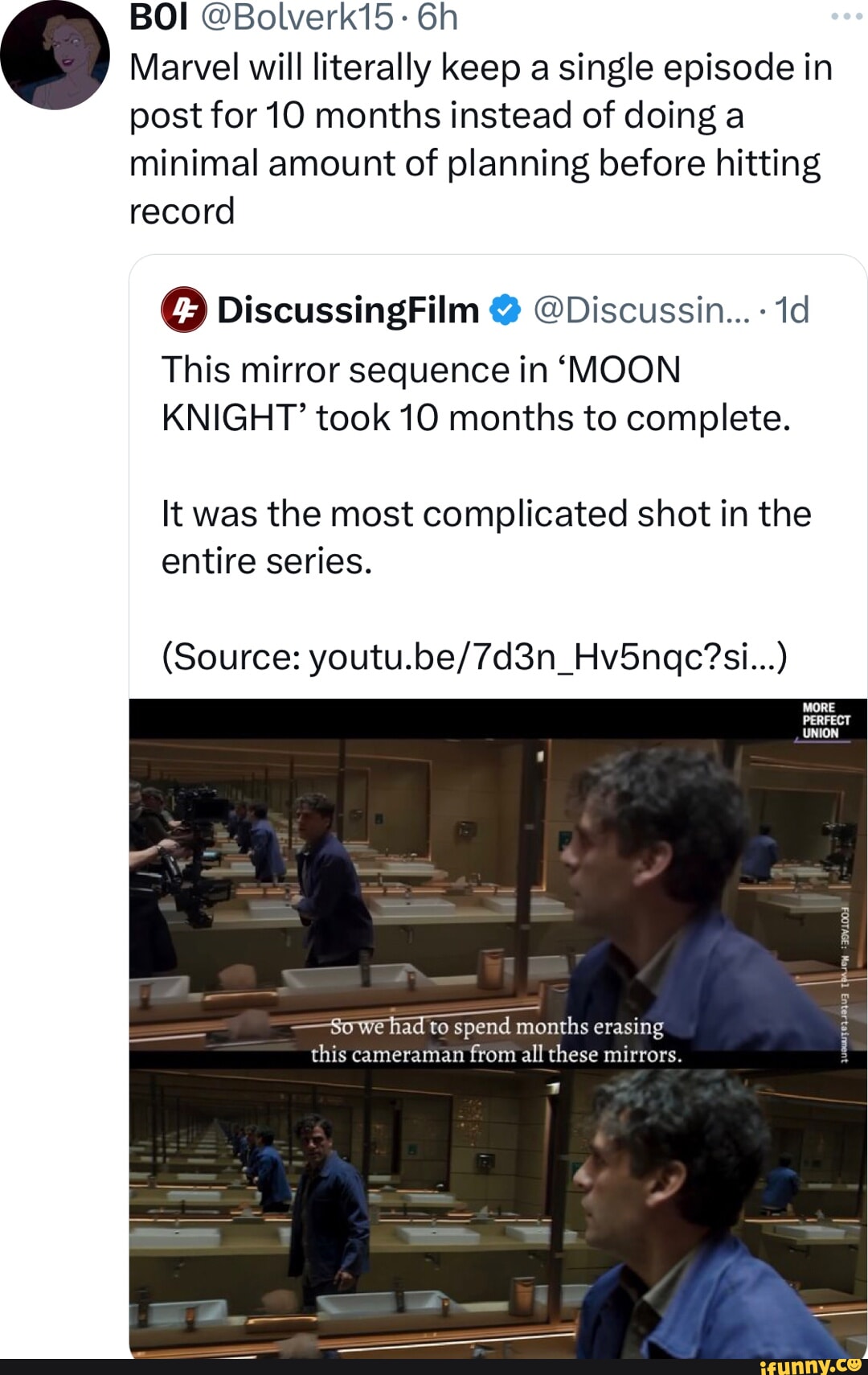Click the More Perfect Union watermark logo
The image size is (868, 1375).
825,720
